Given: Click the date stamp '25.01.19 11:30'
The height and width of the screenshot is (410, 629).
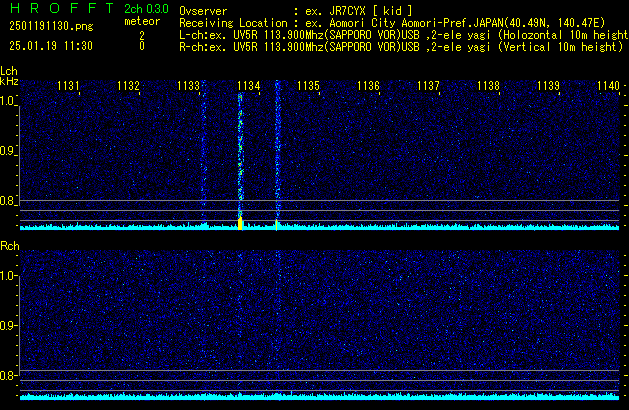Looking at the screenshot, I should (51, 46).
